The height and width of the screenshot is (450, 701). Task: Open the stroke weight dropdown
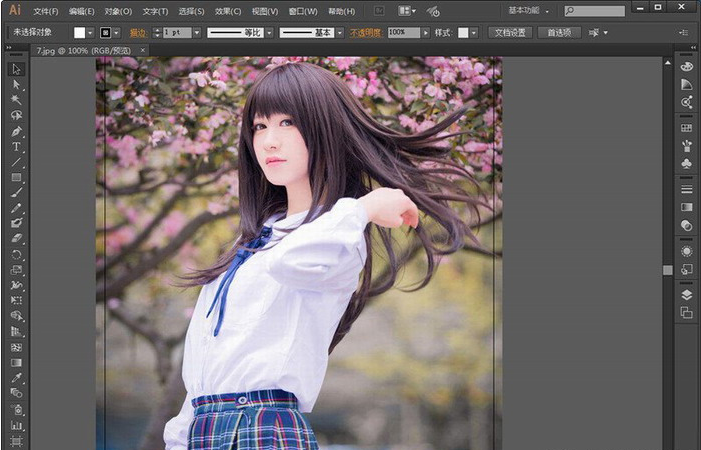[x=196, y=32]
